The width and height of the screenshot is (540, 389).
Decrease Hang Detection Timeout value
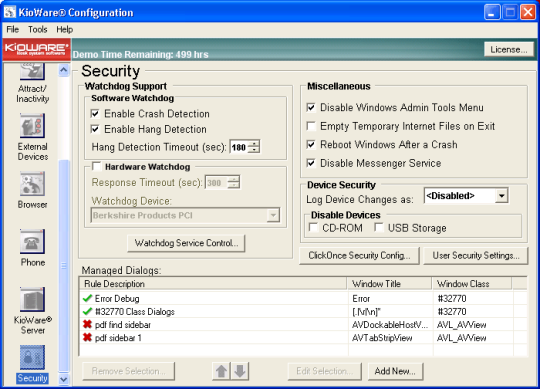click(x=254, y=150)
